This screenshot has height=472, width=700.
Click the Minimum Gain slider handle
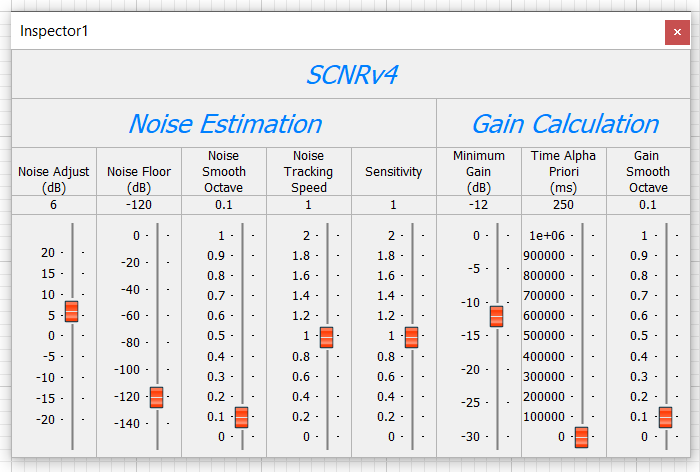[496, 316]
